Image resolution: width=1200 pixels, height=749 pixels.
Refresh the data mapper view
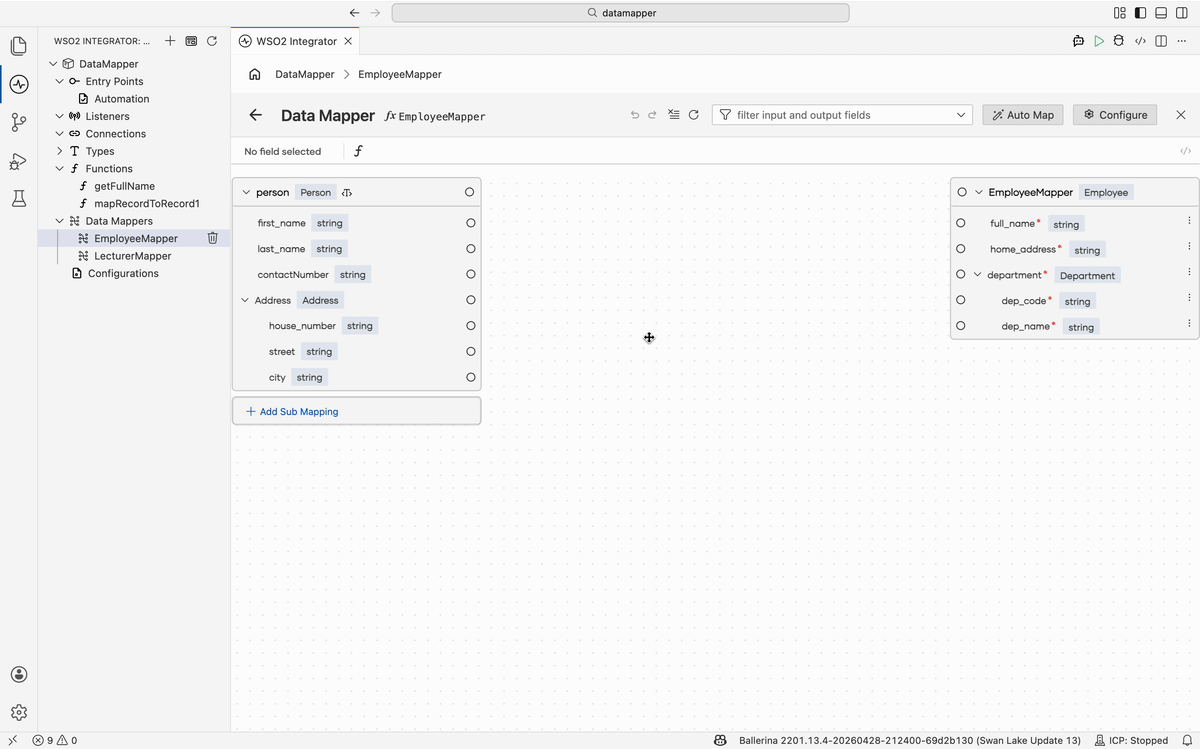point(693,115)
